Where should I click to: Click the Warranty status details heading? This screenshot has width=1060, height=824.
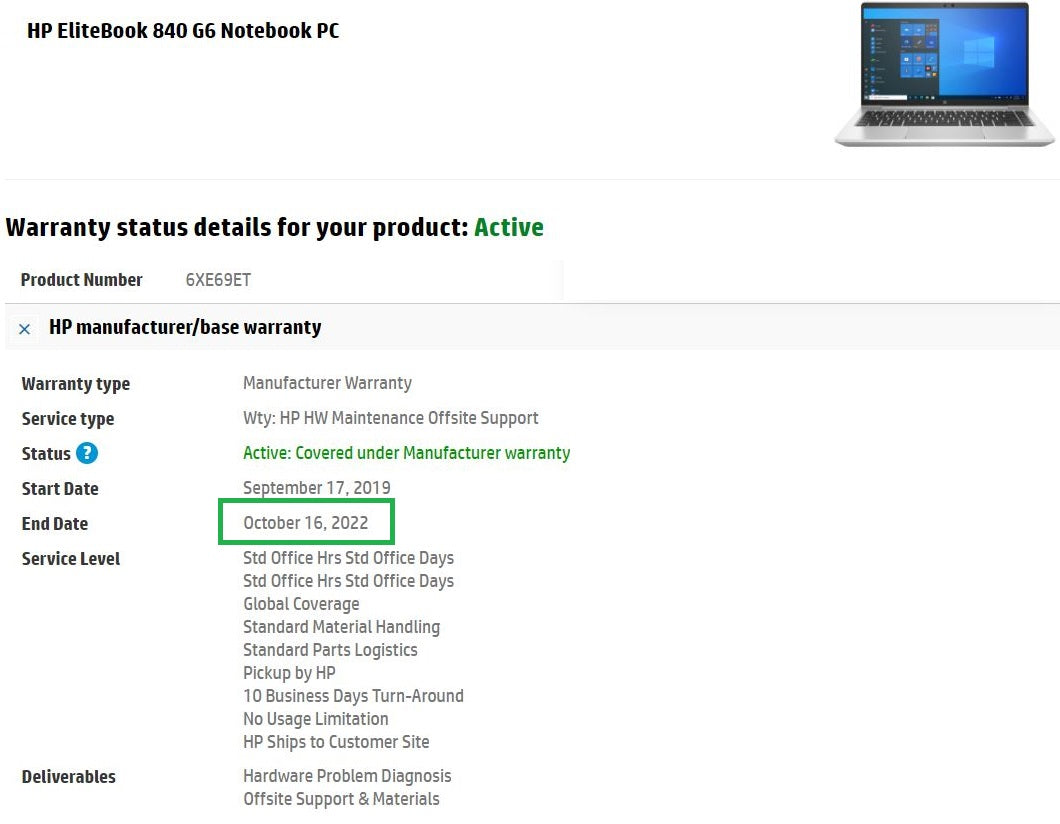pos(236,227)
